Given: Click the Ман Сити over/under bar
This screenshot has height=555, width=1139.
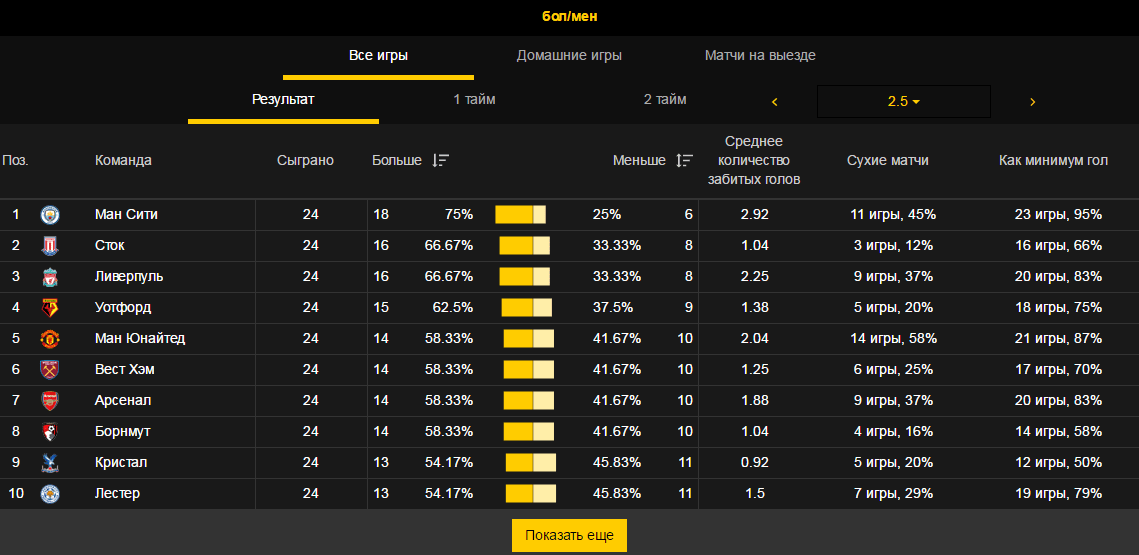Looking at the screenshot, I should click(520, 215).
